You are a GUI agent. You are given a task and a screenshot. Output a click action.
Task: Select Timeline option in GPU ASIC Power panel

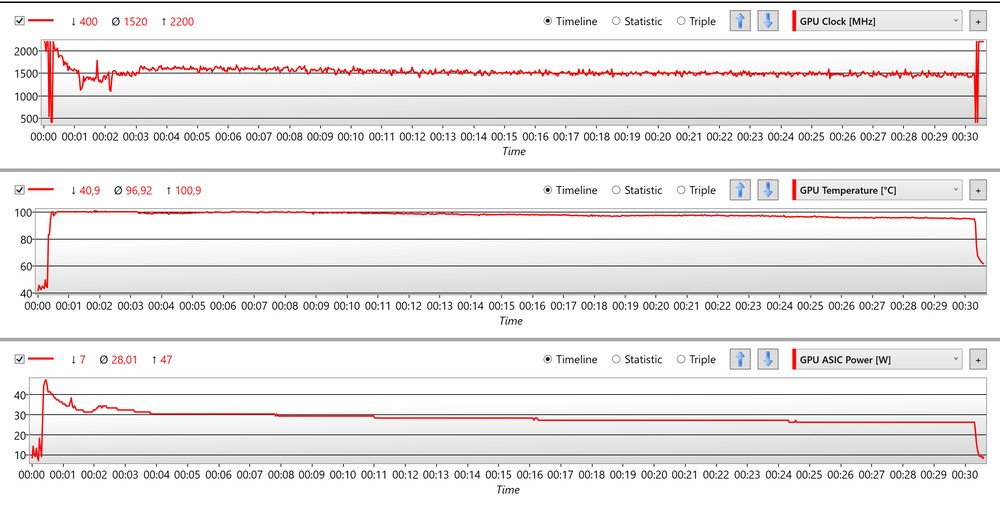coord(549,359)
